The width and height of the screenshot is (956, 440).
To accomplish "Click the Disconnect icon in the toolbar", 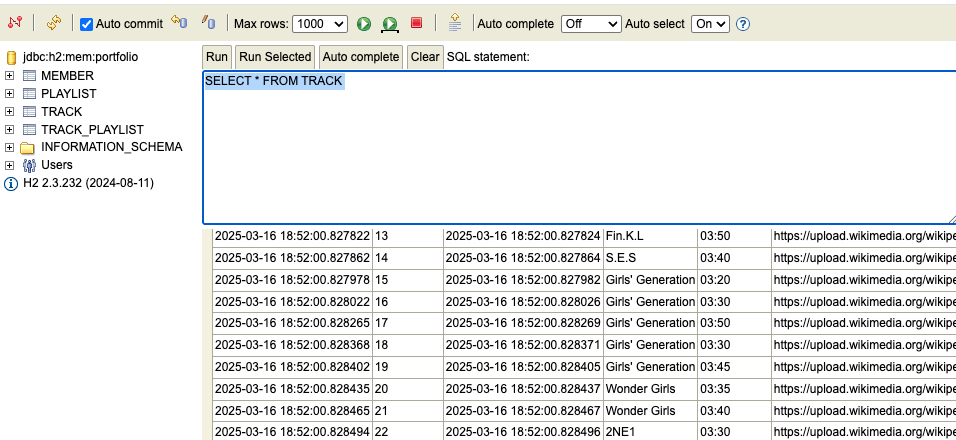I will 15,23.
